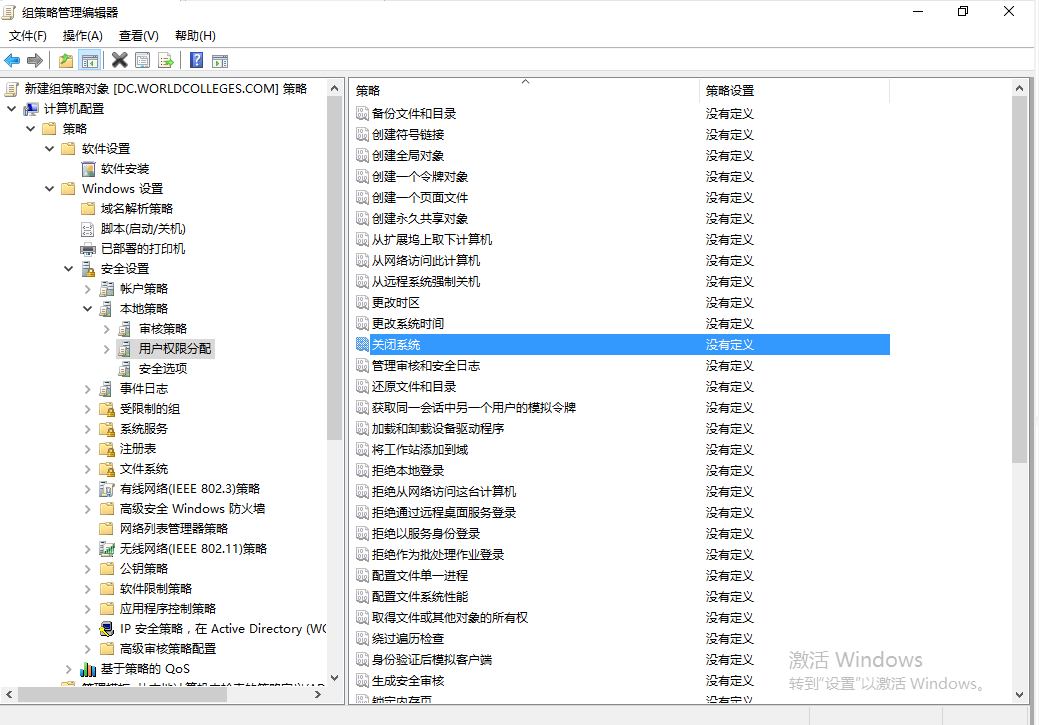
Task: Click the 脚本(启动/关机) script icon
Action: [x=87, y=229]
